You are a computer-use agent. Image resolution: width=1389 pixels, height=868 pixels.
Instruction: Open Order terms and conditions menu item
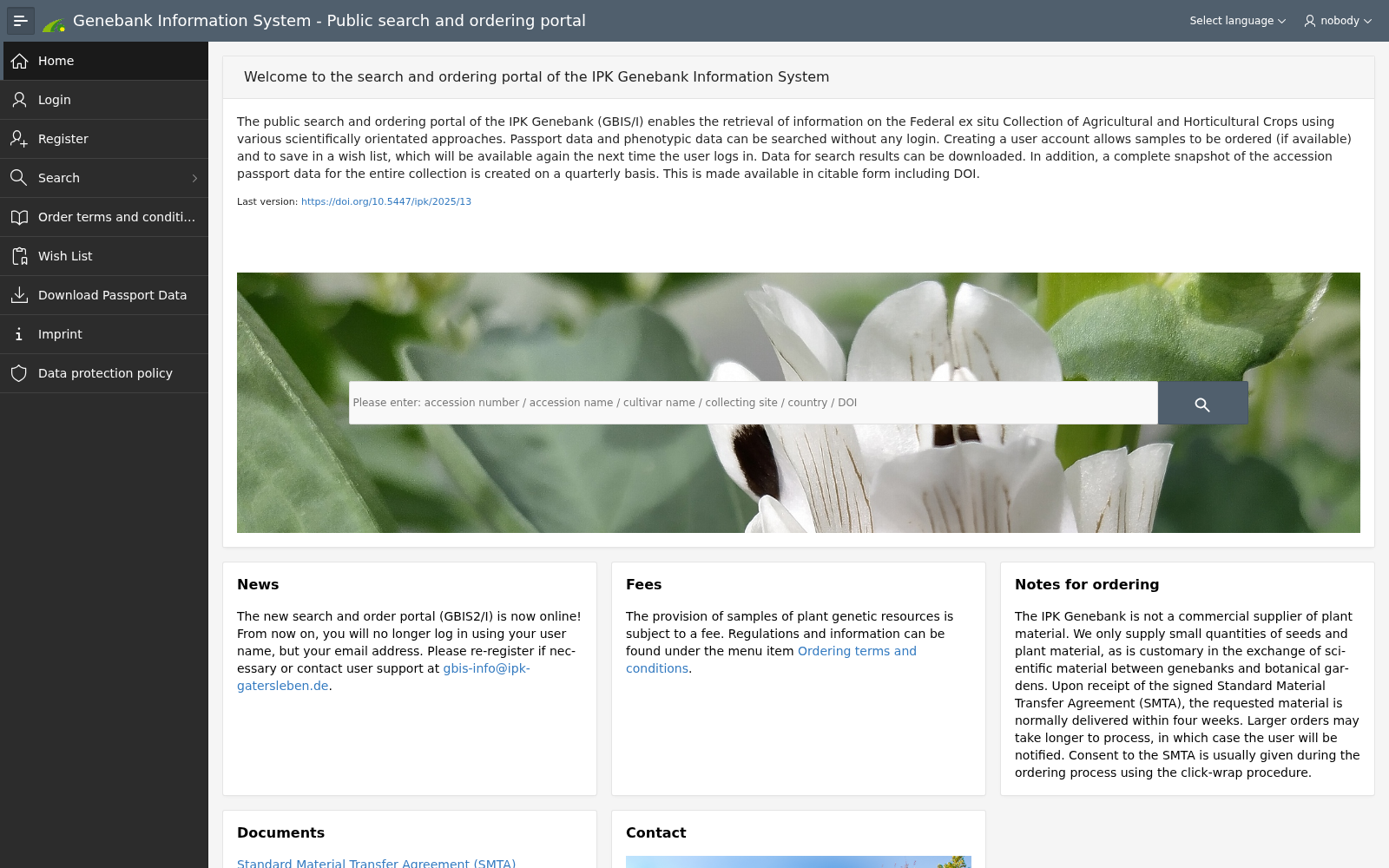click(104, 217)
